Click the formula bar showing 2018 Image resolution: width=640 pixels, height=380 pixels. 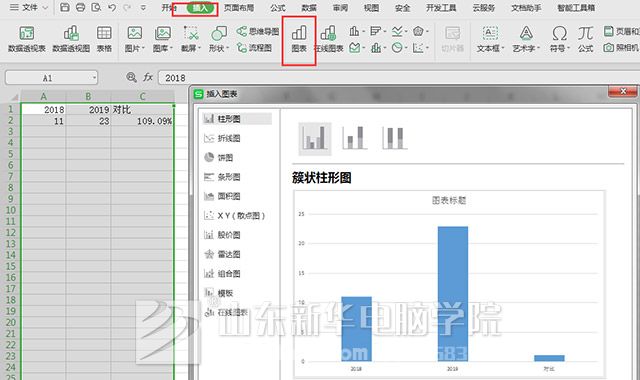click(398, 78)
